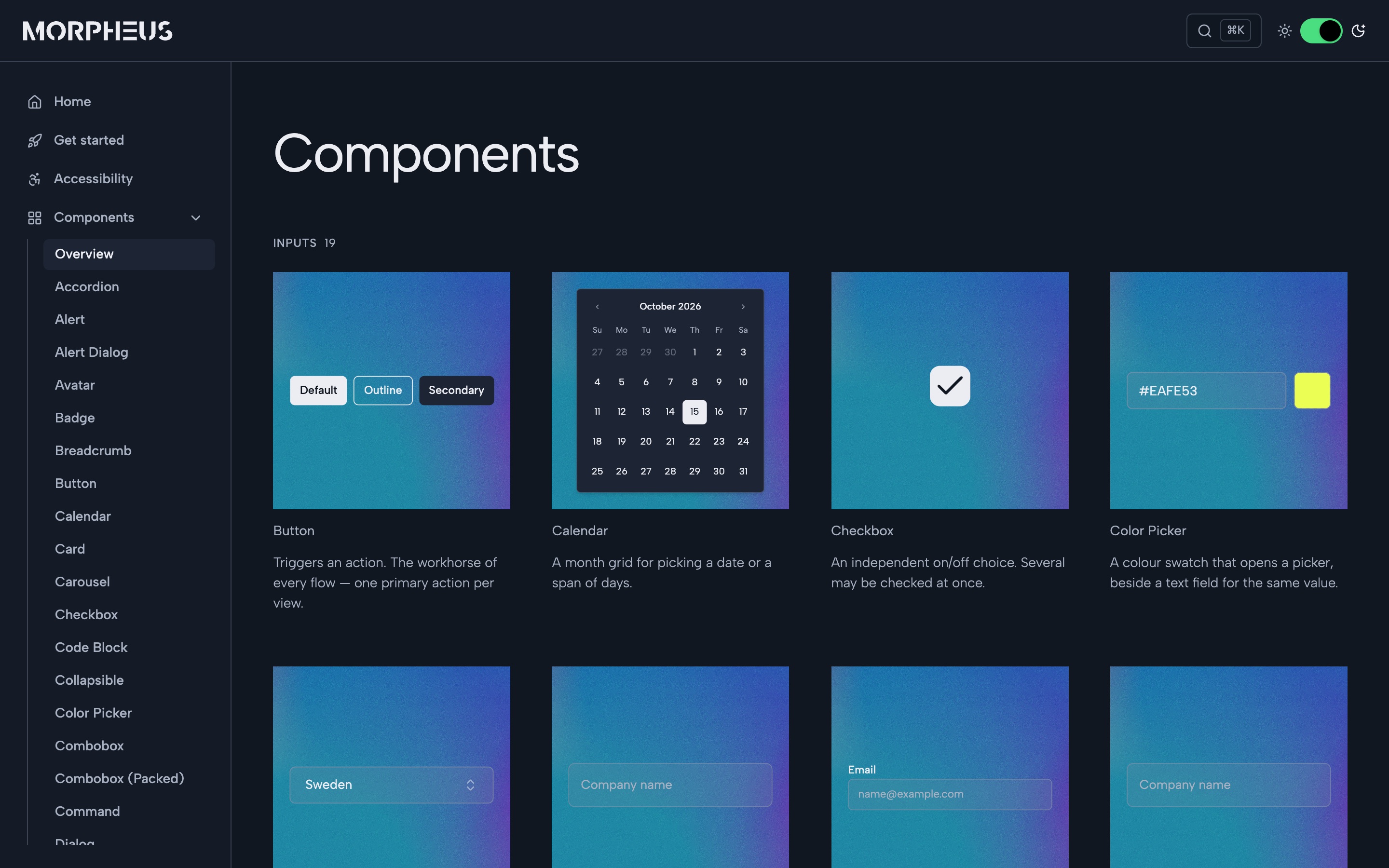
Task: Open Badge page from sidebar
Action: pyautogui.click(x=75, y=418)
